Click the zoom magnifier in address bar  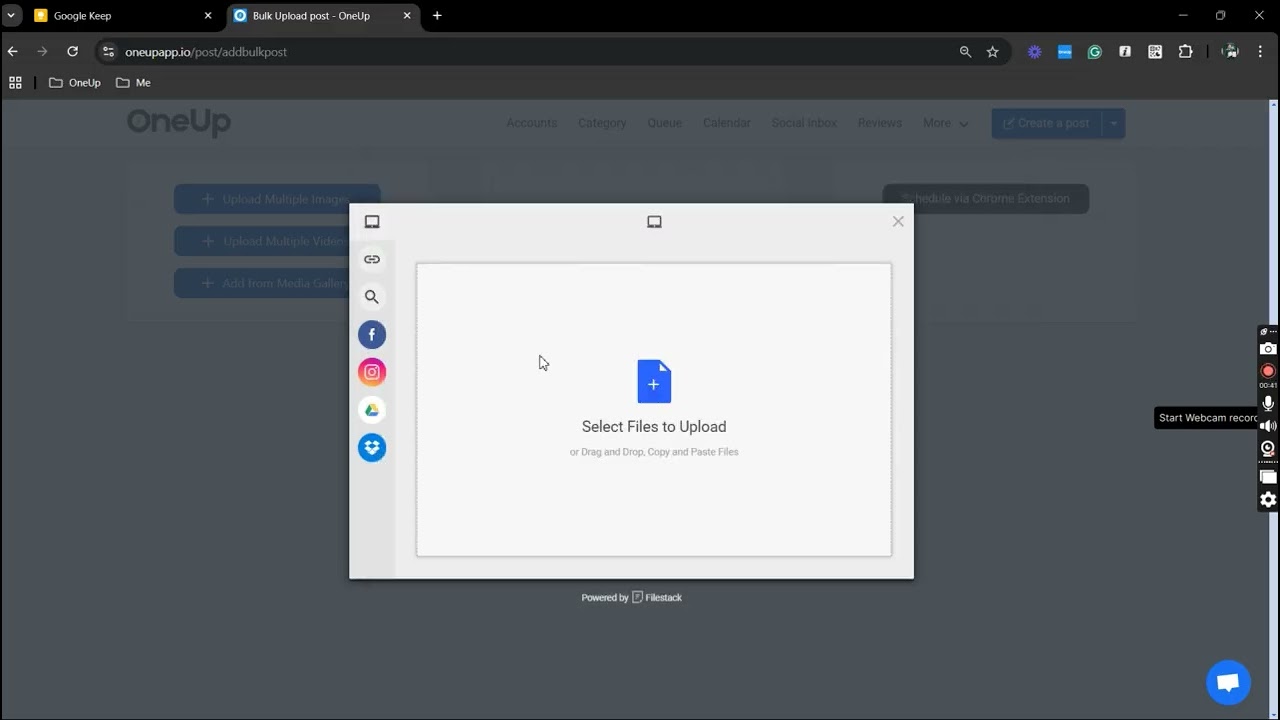(965, 52)
